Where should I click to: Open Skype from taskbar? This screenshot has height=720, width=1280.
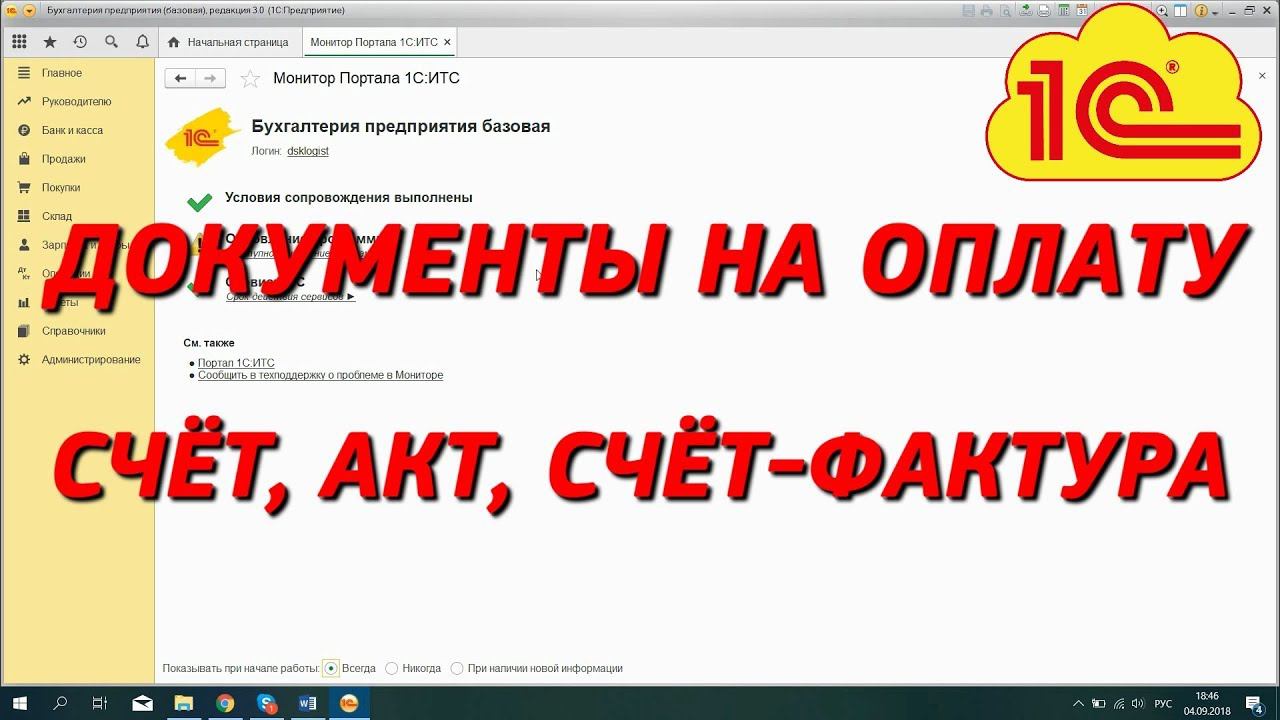pyautogui.click(x=266, y=703)
